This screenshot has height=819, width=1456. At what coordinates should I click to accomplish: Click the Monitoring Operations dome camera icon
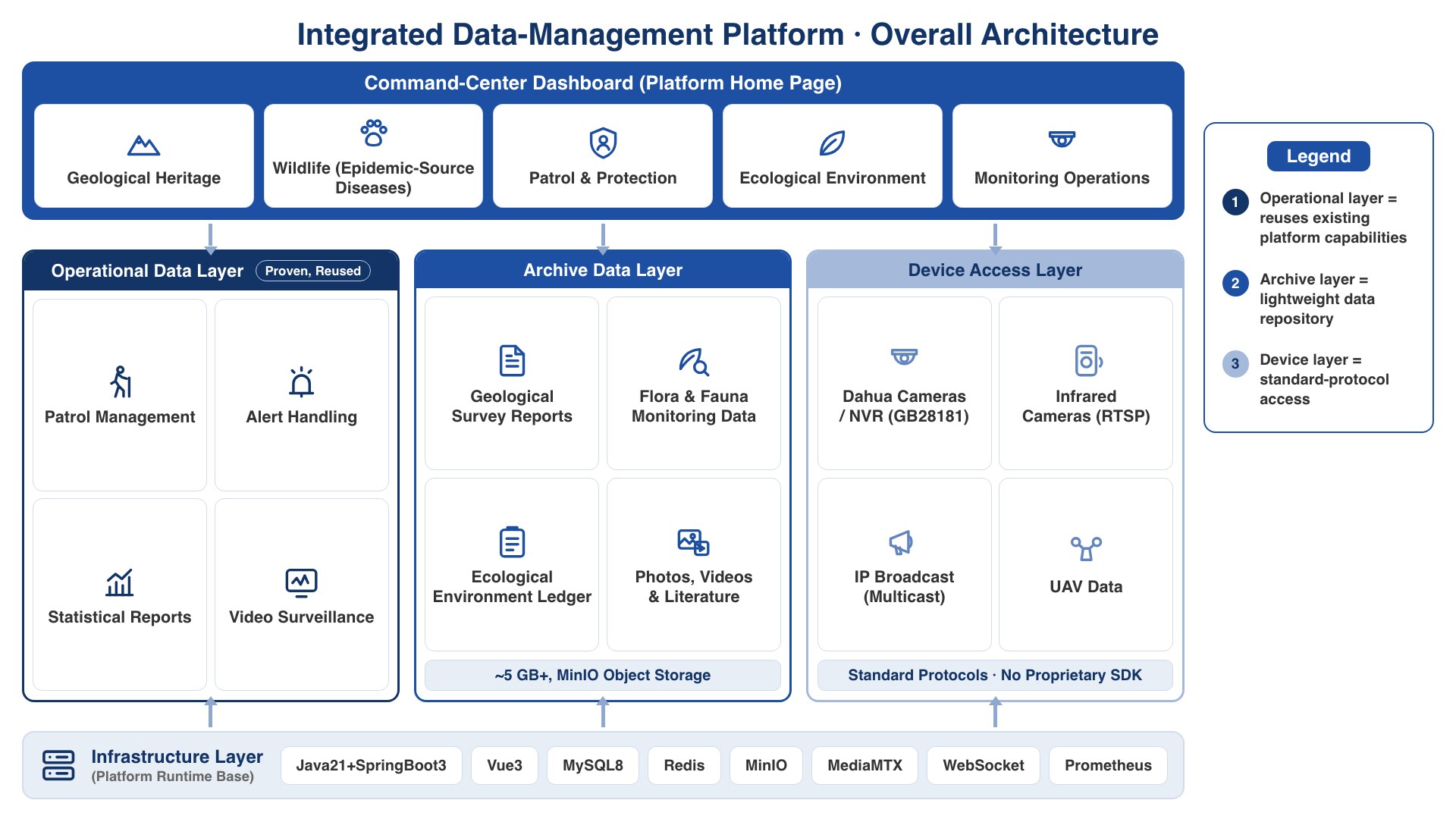[x=1062, y=139]
